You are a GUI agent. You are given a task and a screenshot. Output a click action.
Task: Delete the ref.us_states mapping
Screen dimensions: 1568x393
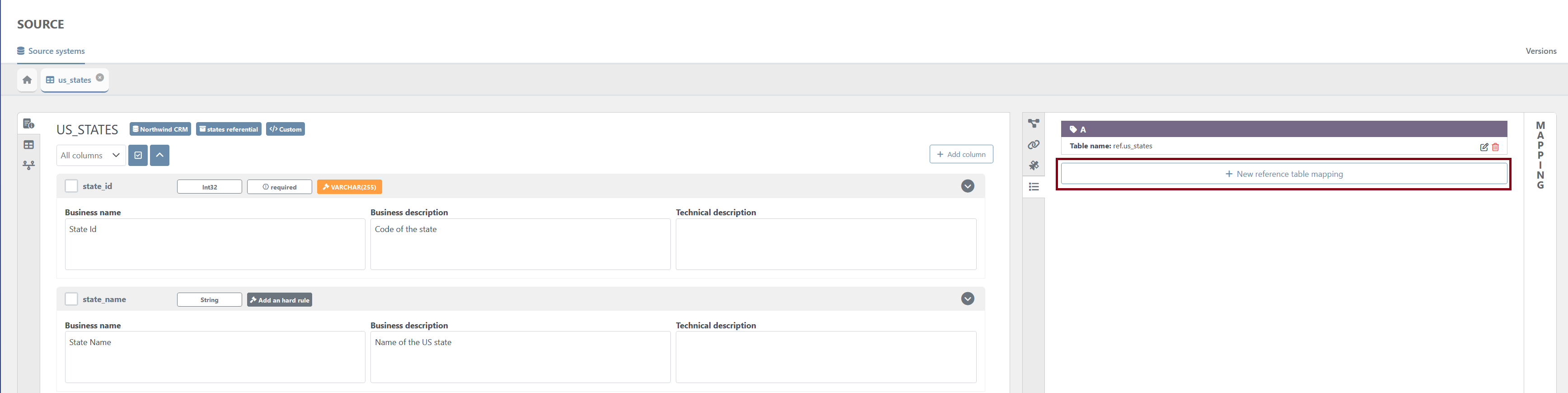[x=1496, y=147]
